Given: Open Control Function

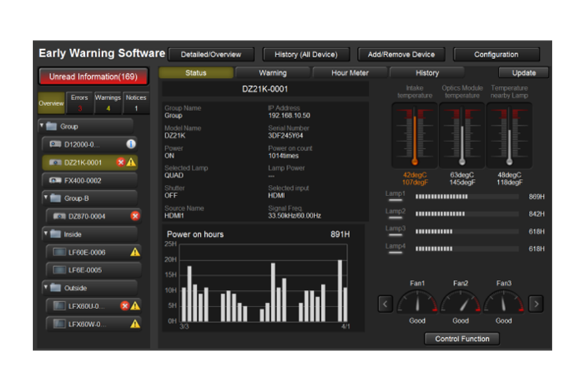Looking at the screenshot, I should [x=462, y=339].
